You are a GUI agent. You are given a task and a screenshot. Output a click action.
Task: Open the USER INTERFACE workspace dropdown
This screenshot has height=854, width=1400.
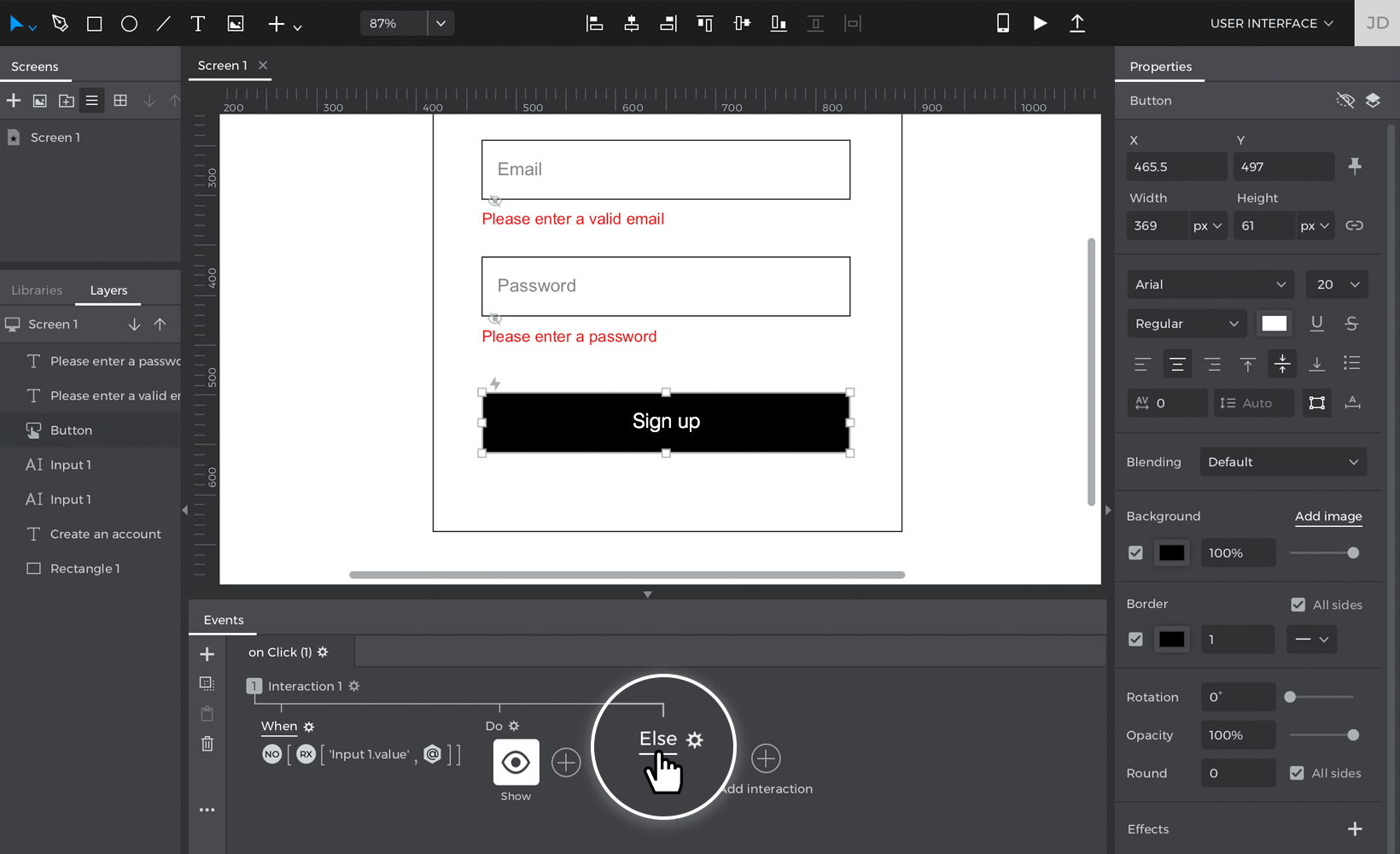coord(1271,23)
